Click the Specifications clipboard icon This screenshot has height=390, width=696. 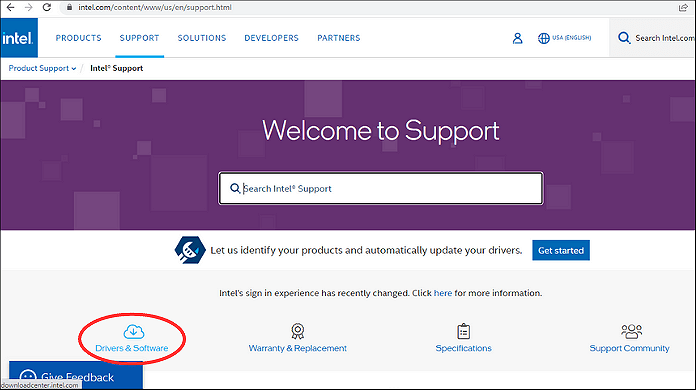click(x=463, y=331)
